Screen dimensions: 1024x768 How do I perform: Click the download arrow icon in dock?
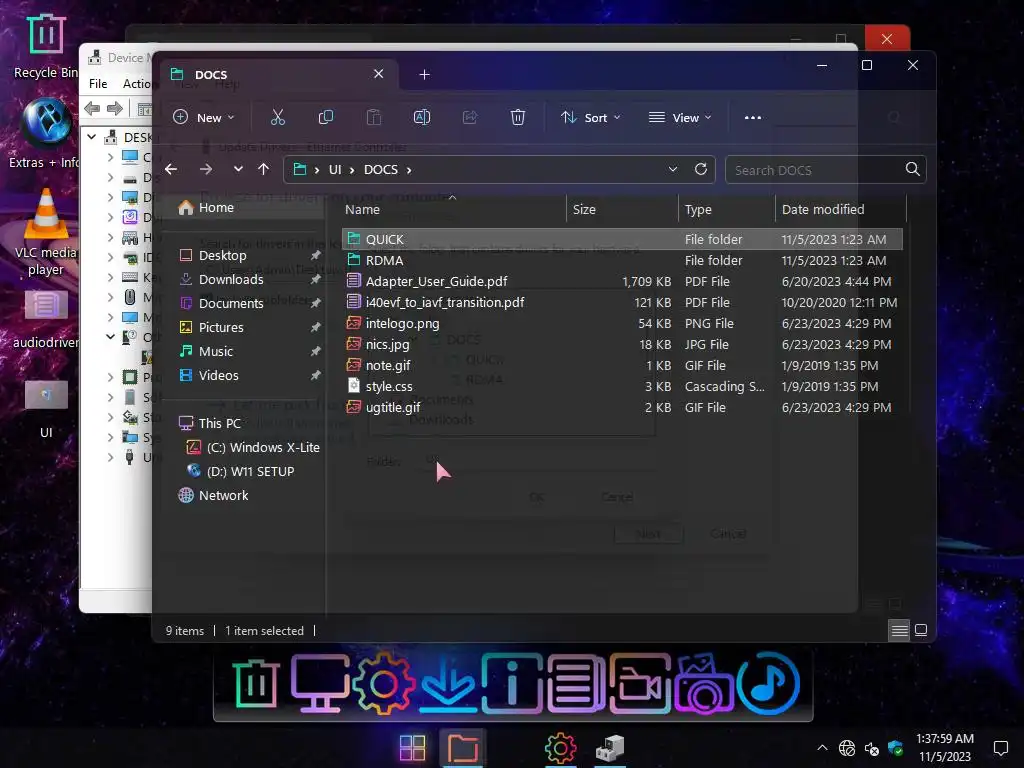[x=448, y=683]
